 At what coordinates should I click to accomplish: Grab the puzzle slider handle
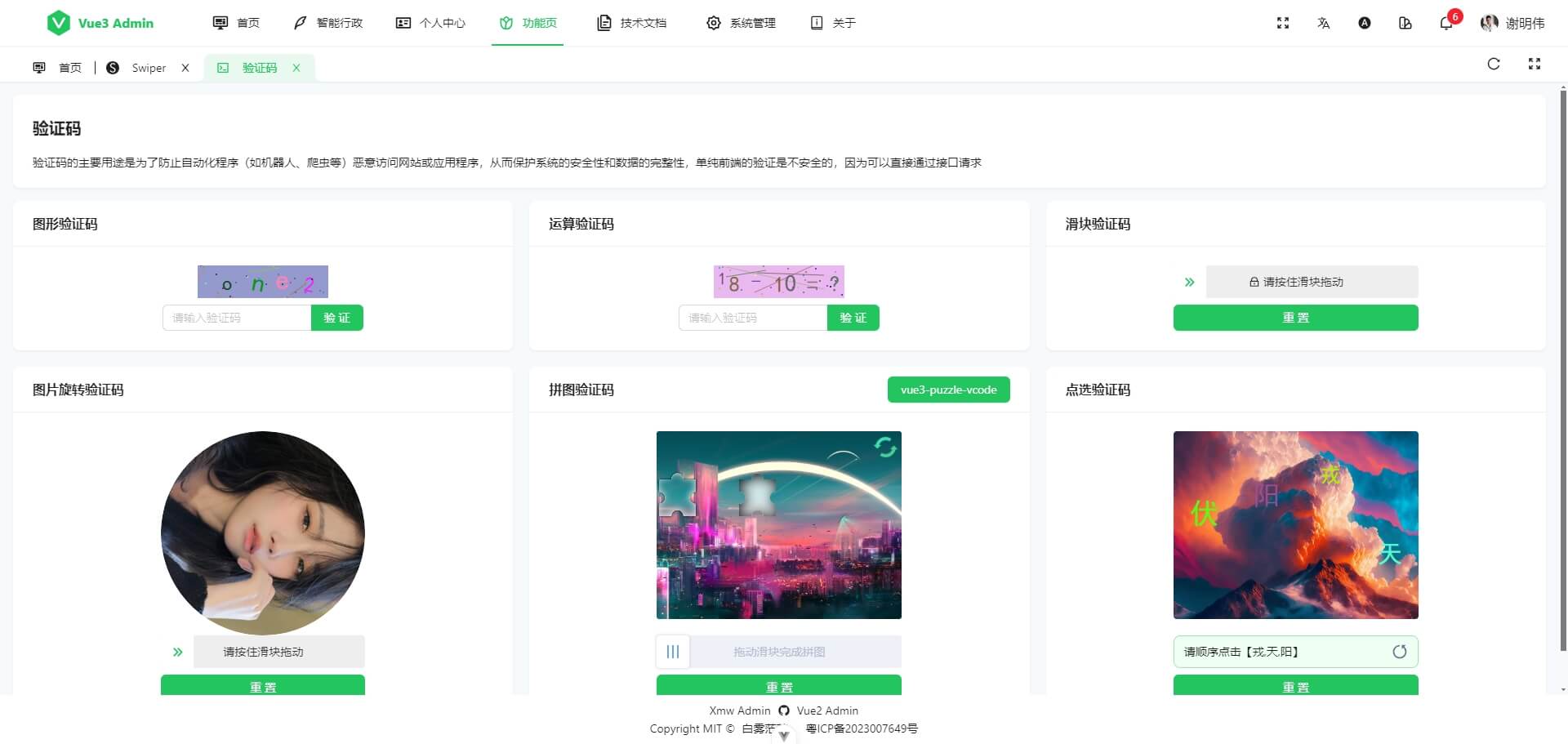pos(673,652)
